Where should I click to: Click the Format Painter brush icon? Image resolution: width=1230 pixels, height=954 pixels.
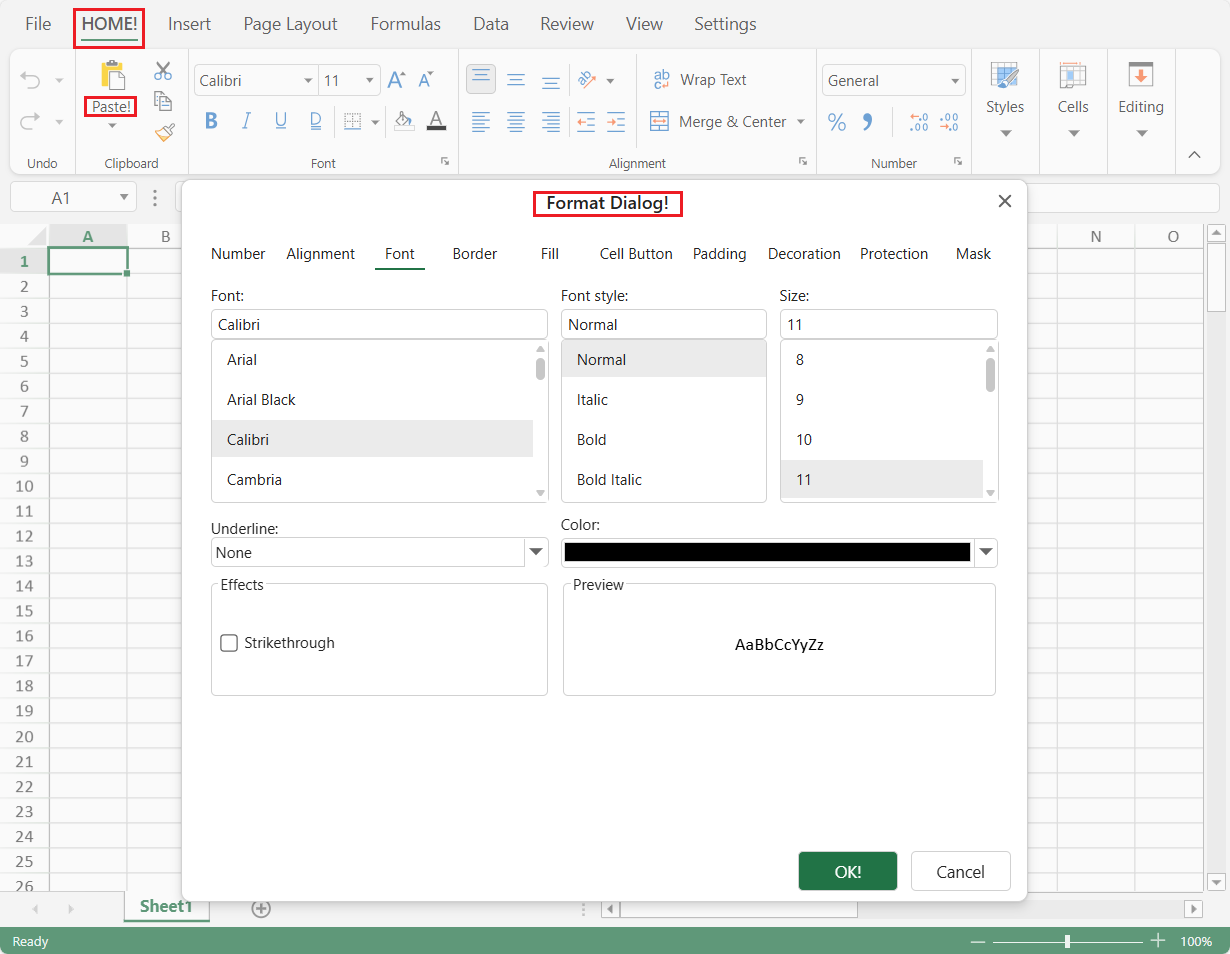[x=164, y=132]
